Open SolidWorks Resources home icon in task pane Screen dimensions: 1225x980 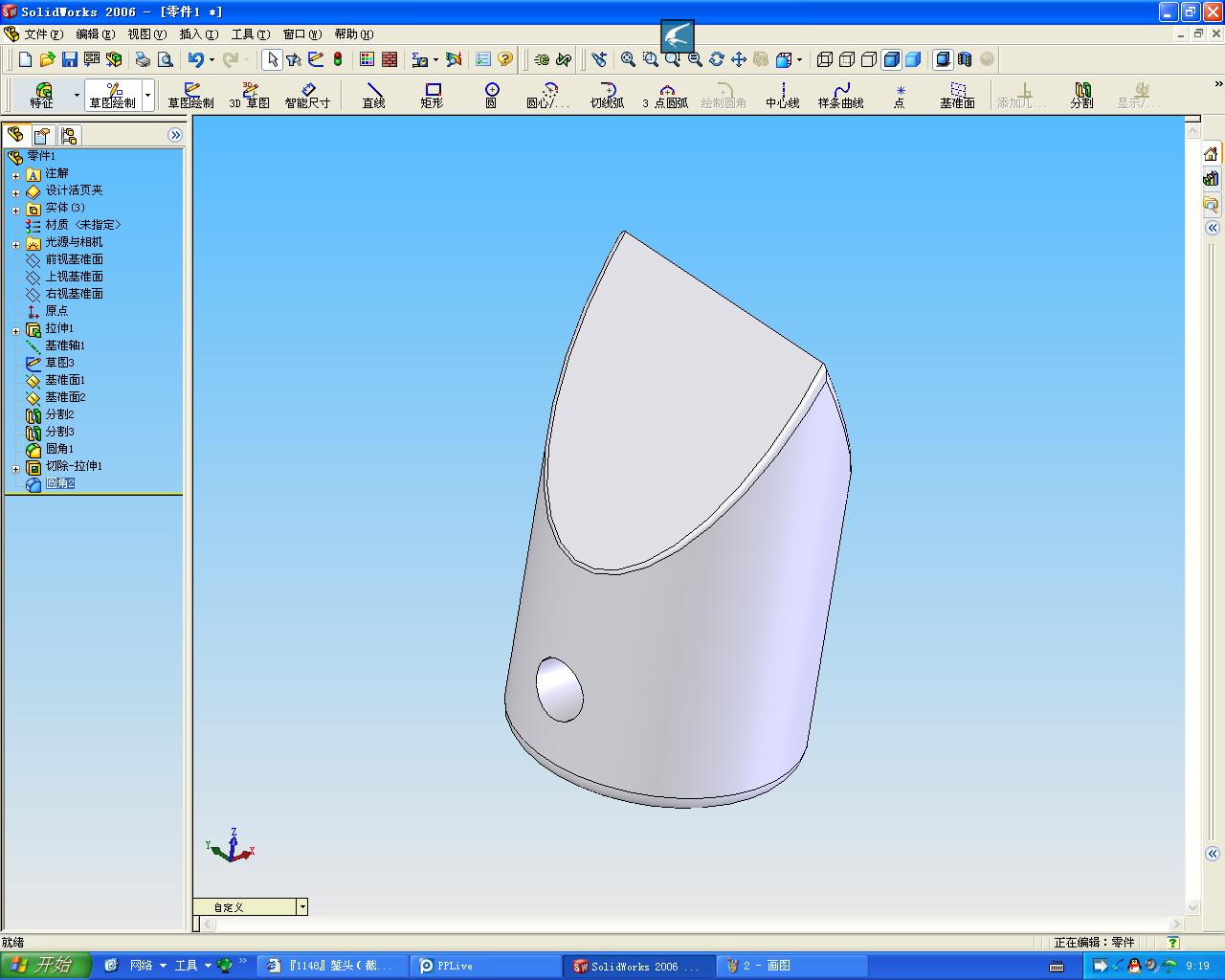point(1211,154)
